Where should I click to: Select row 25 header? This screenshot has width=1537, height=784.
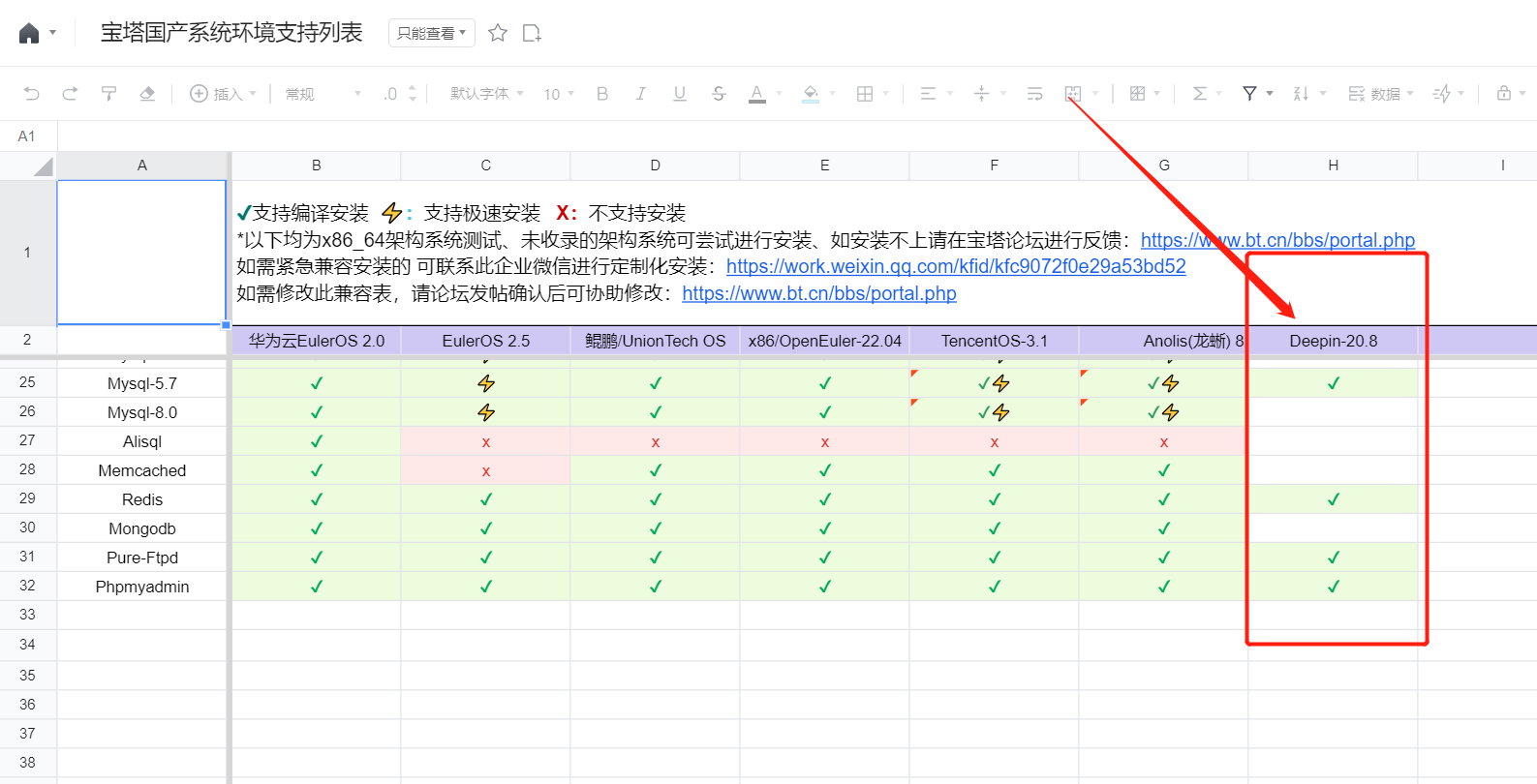point(27,382)
